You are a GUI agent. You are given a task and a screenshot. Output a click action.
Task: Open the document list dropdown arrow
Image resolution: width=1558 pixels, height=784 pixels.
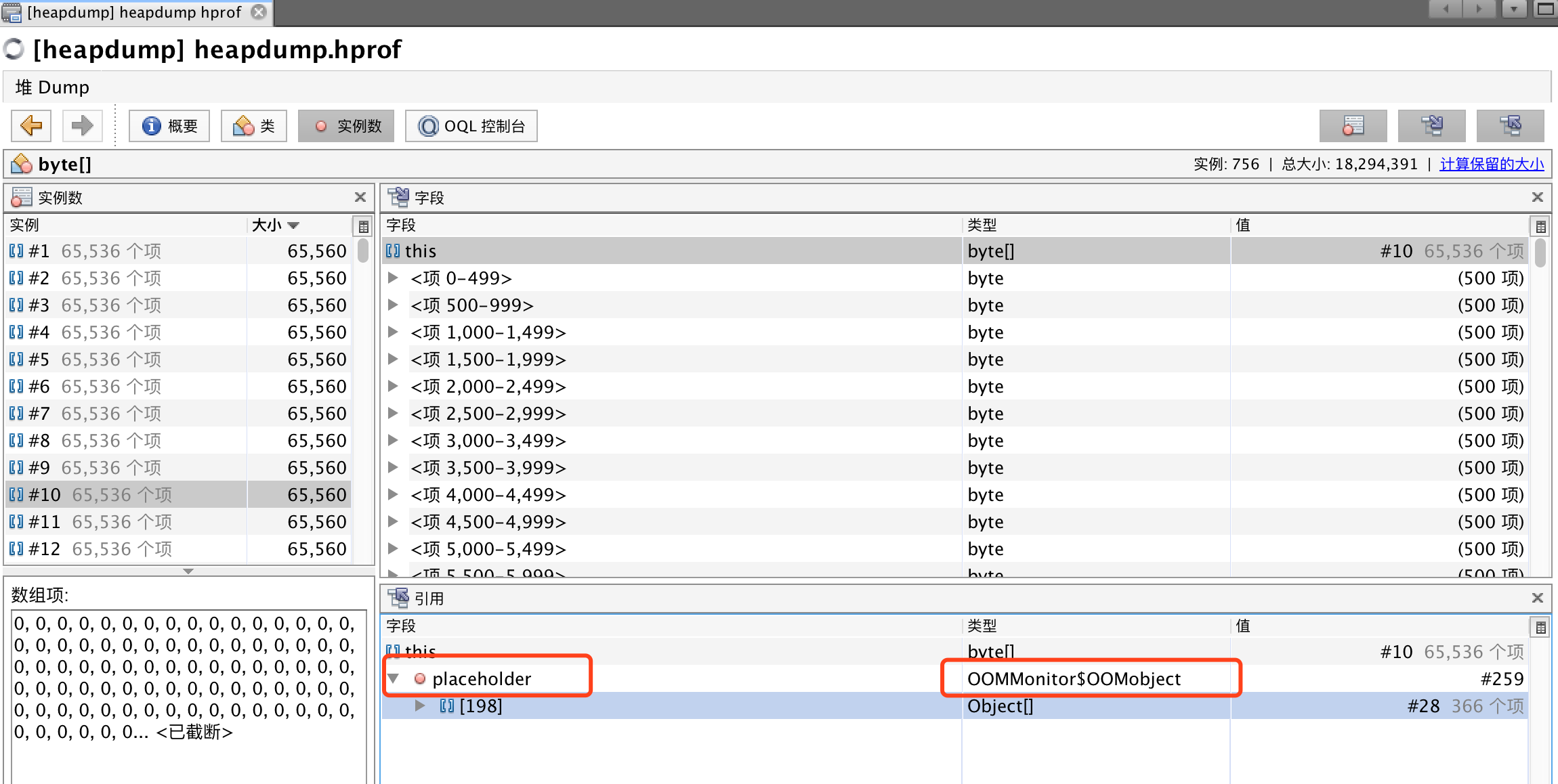coord(1513,9)
